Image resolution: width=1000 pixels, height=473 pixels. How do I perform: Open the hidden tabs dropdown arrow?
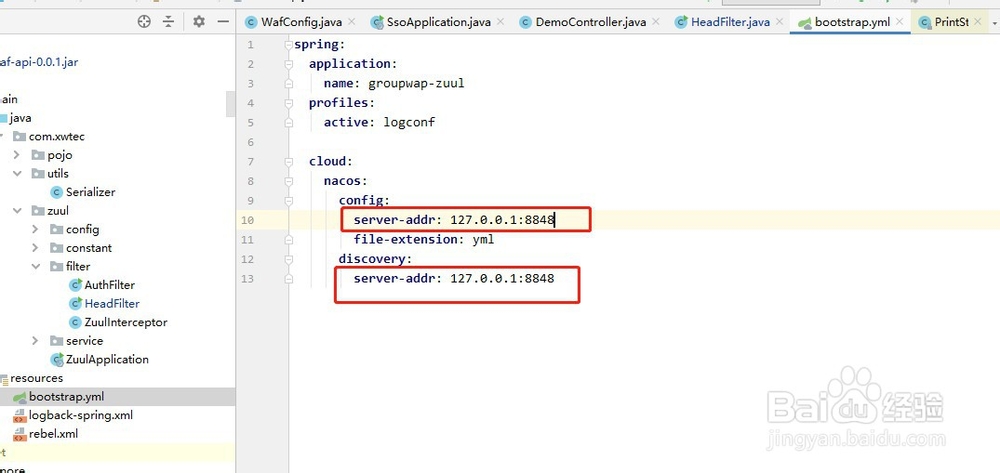(x=994, y=23)
